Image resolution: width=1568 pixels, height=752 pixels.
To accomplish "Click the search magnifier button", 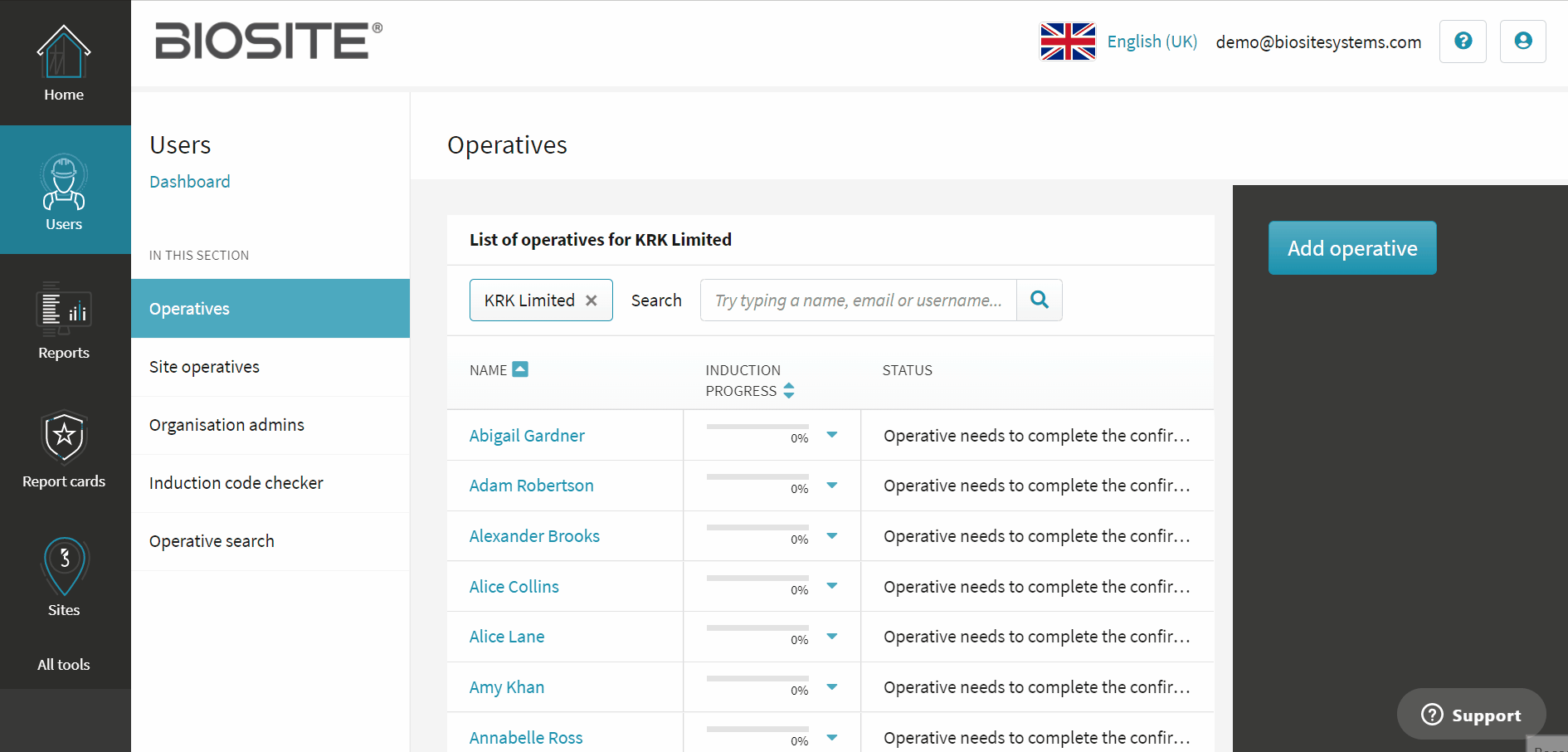I will [1040, 300].
